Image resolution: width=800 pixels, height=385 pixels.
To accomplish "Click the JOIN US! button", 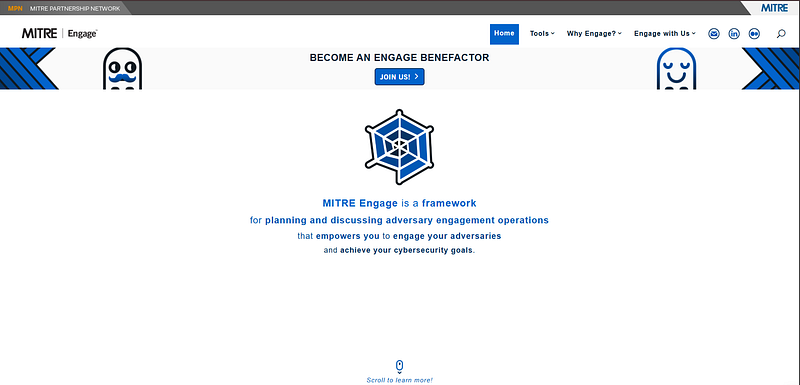I will click(399, 76).
